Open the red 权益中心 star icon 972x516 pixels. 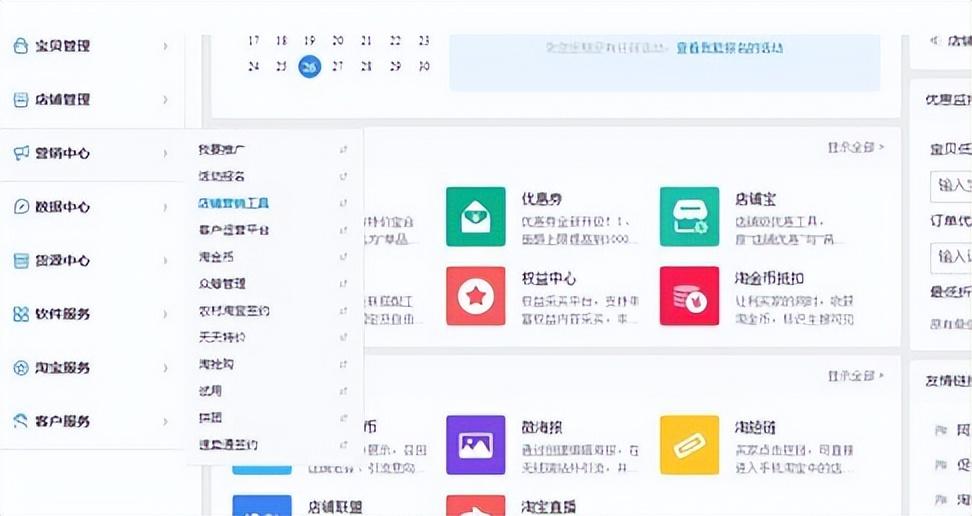(x=475, y=296)
